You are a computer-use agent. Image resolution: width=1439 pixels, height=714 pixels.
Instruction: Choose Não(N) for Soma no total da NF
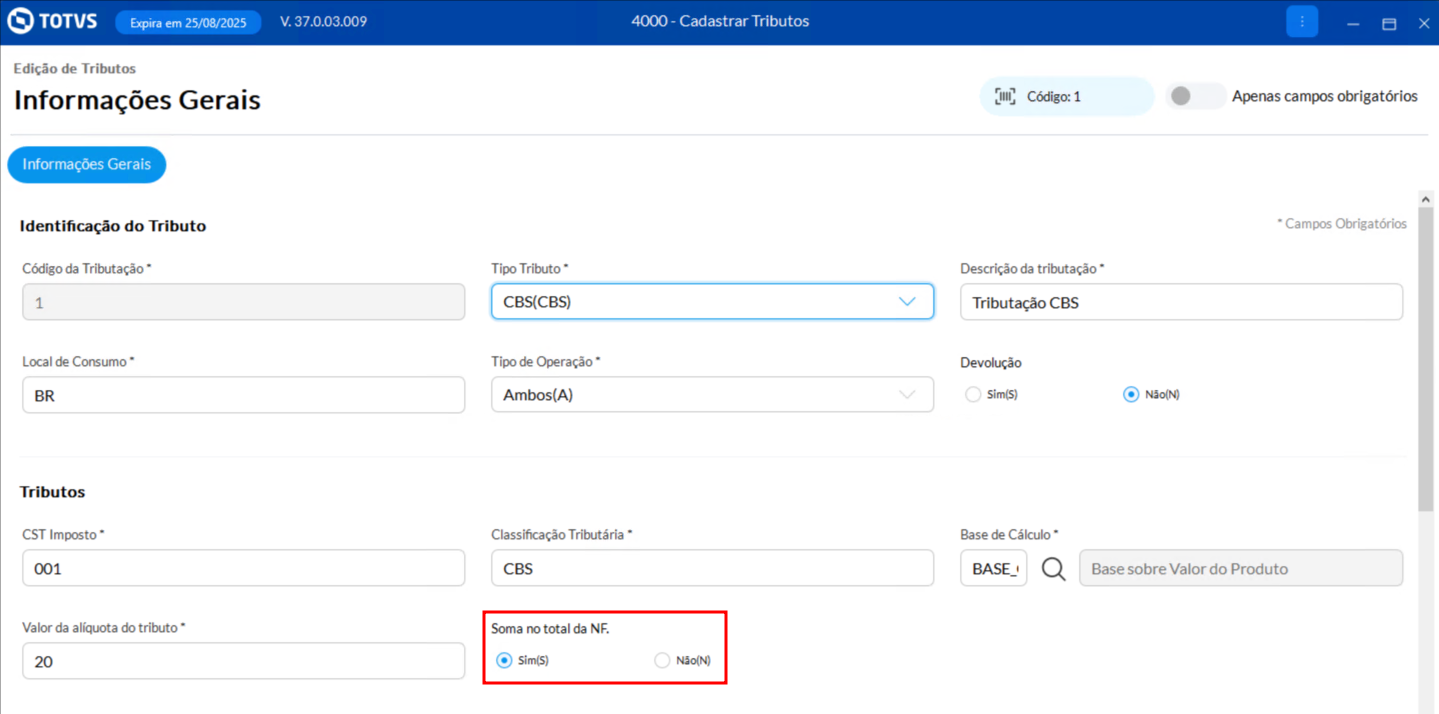pos(662,661)
